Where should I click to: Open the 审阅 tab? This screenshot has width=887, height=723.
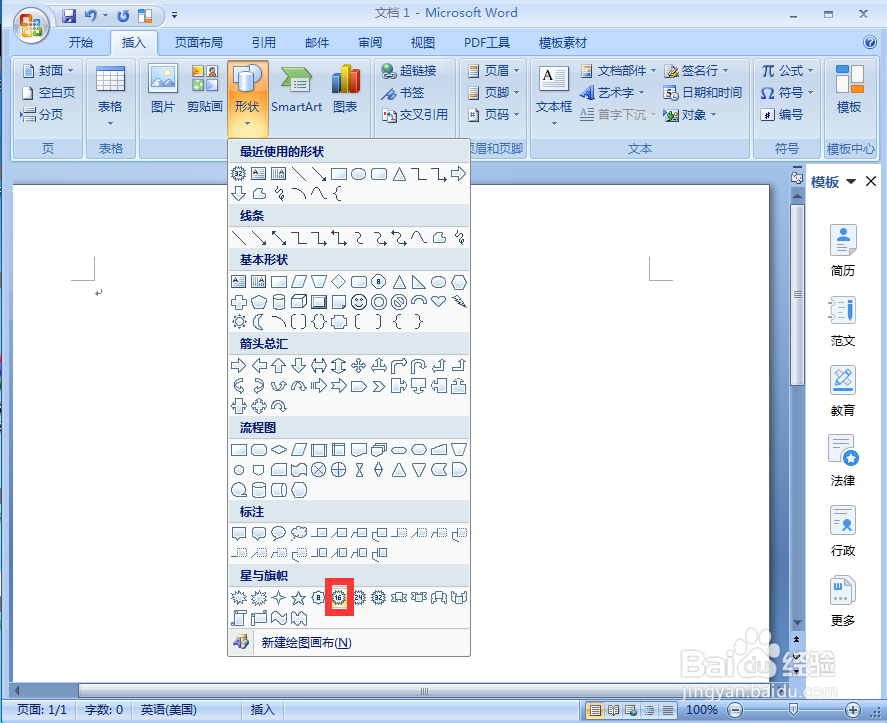click(x=370, y=42)
